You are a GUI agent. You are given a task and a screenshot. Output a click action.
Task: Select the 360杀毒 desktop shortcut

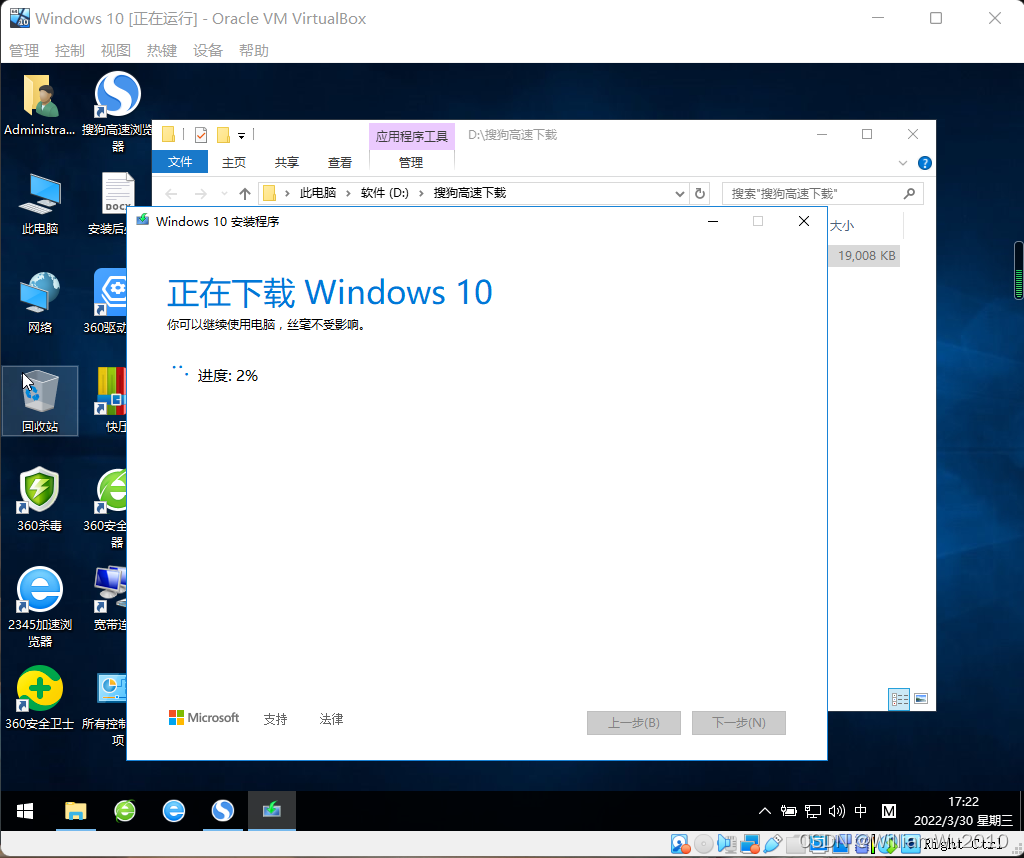click(40, 500)
